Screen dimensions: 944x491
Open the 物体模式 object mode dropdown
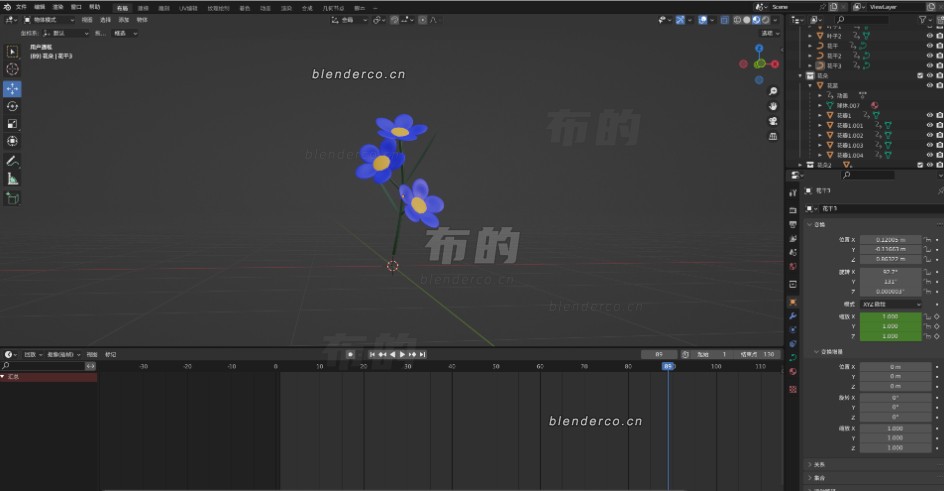coord(49,20)
